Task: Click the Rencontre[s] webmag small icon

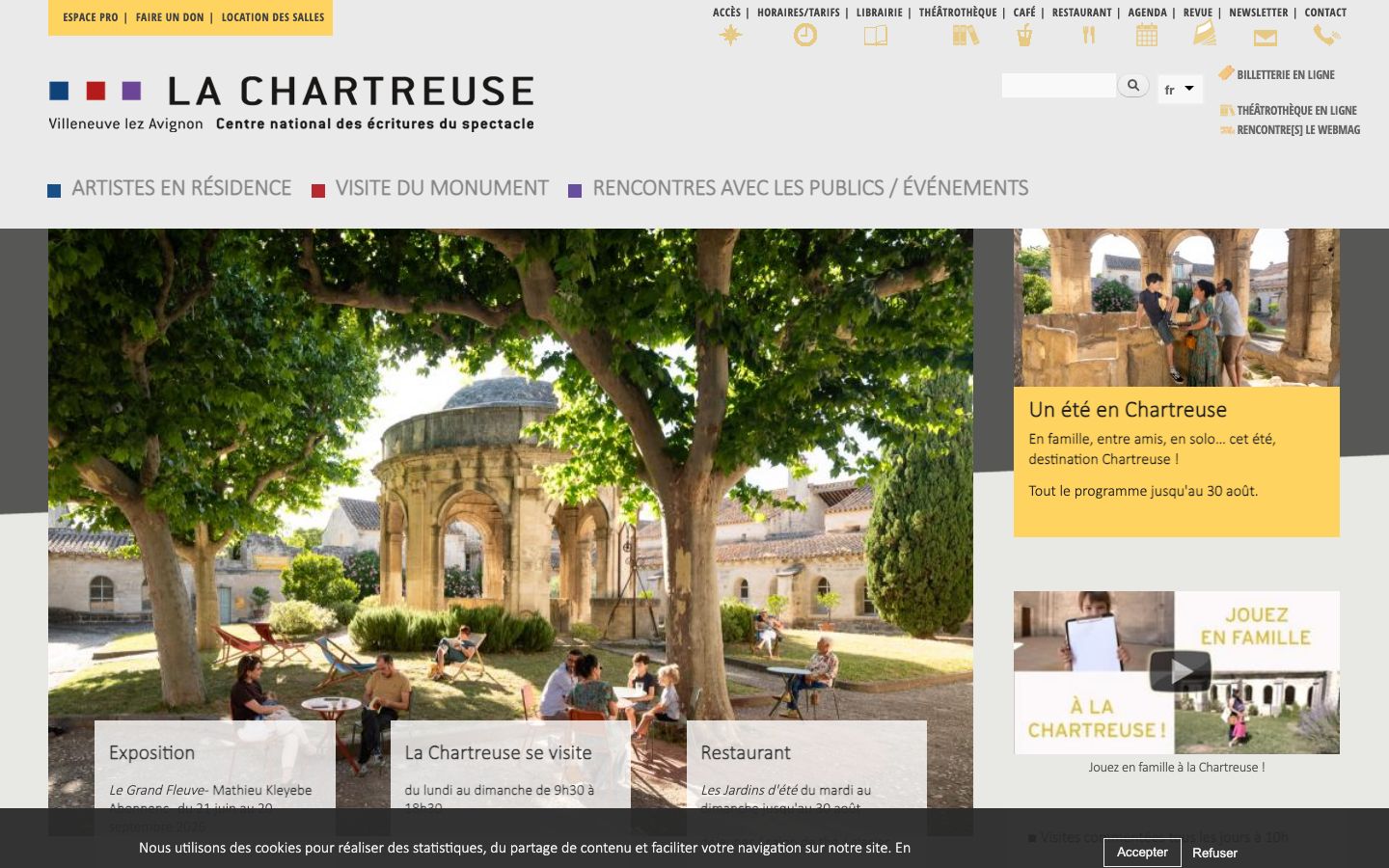Action: click(x=1227, y=130)
